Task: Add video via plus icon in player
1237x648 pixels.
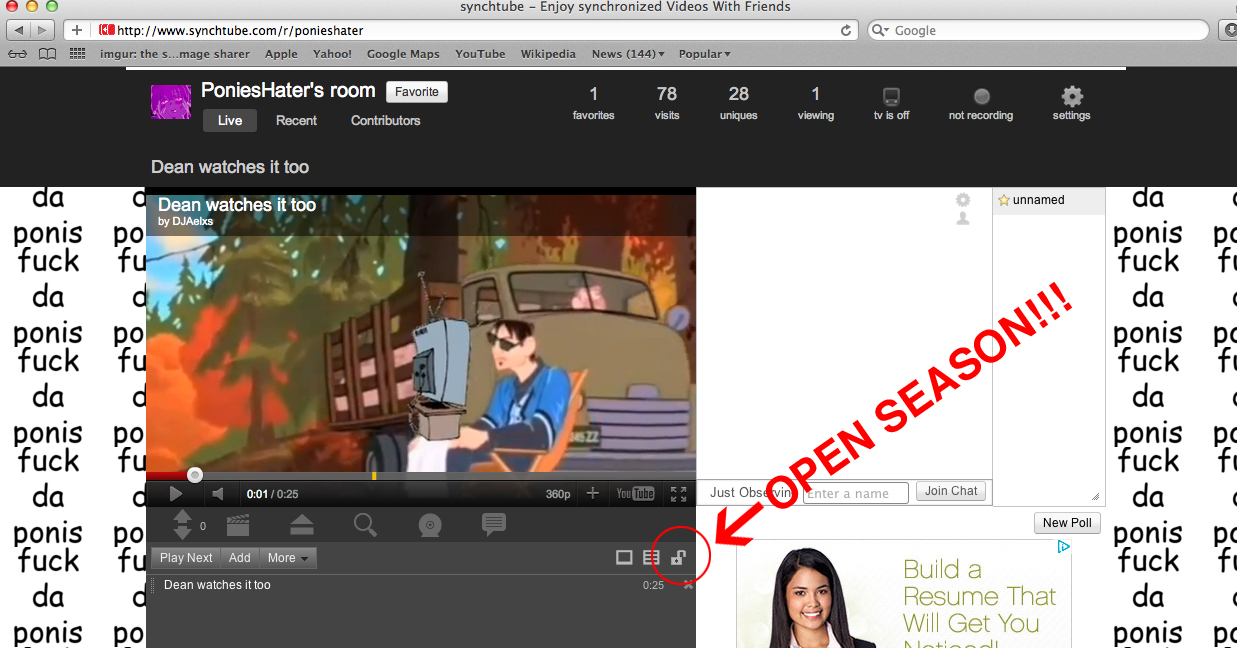Action: pos(593,493)
